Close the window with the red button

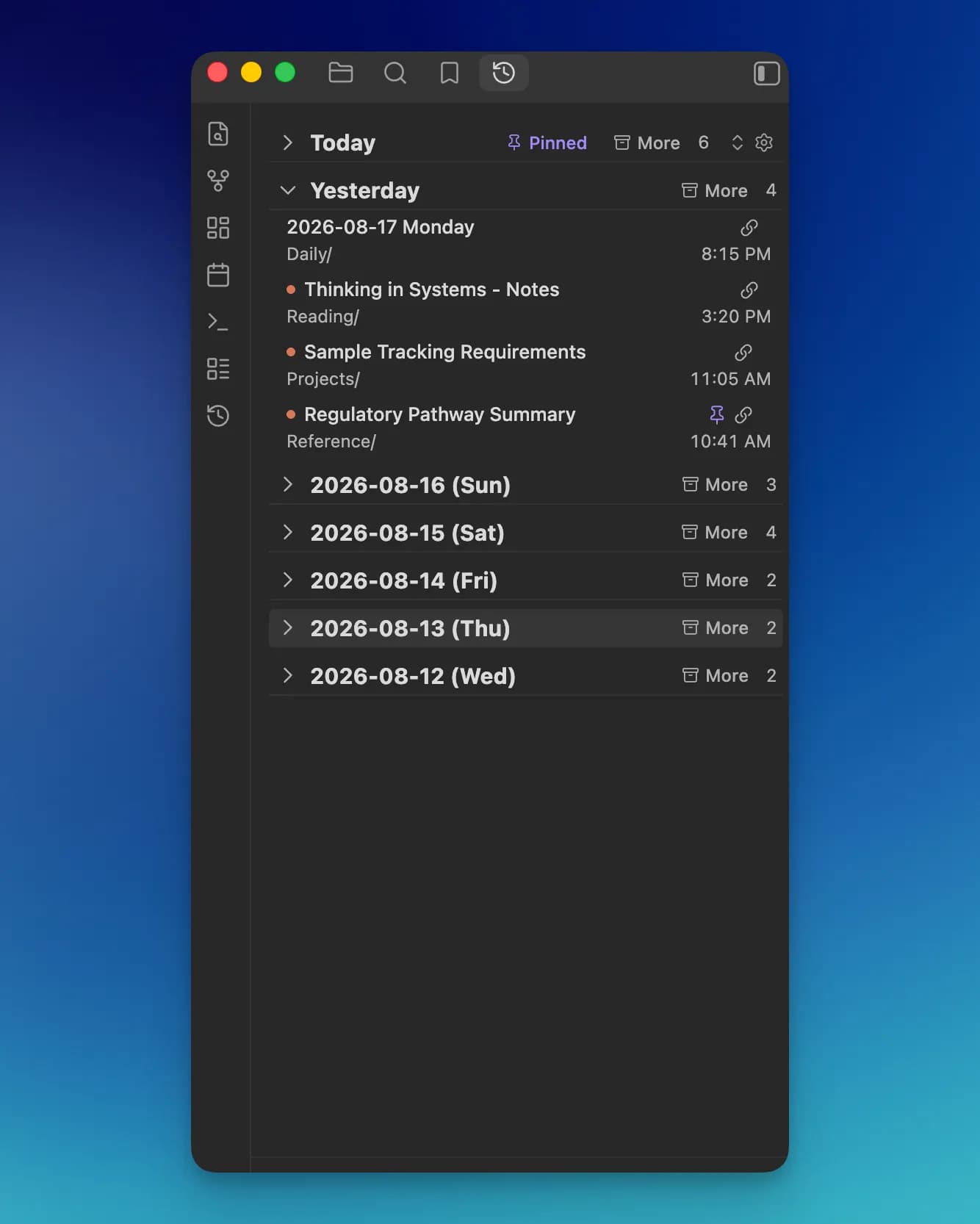pyautogui.click(x=217, y=72)
